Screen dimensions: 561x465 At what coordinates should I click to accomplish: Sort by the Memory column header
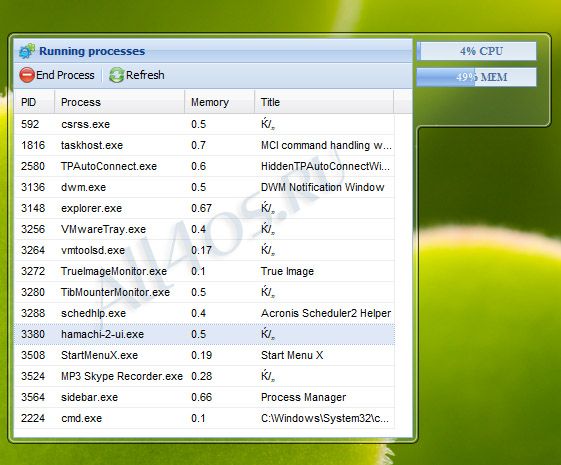[x=220, y=102]
